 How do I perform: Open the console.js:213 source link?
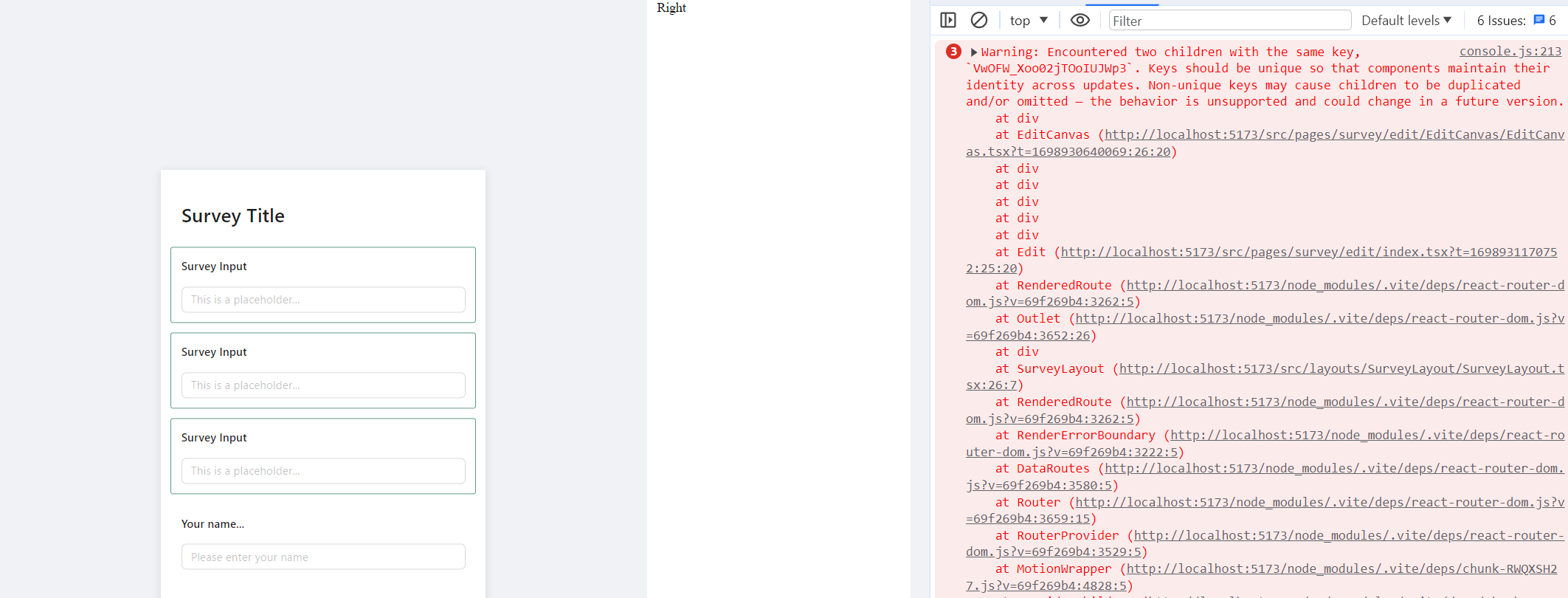click(1510, 51)
